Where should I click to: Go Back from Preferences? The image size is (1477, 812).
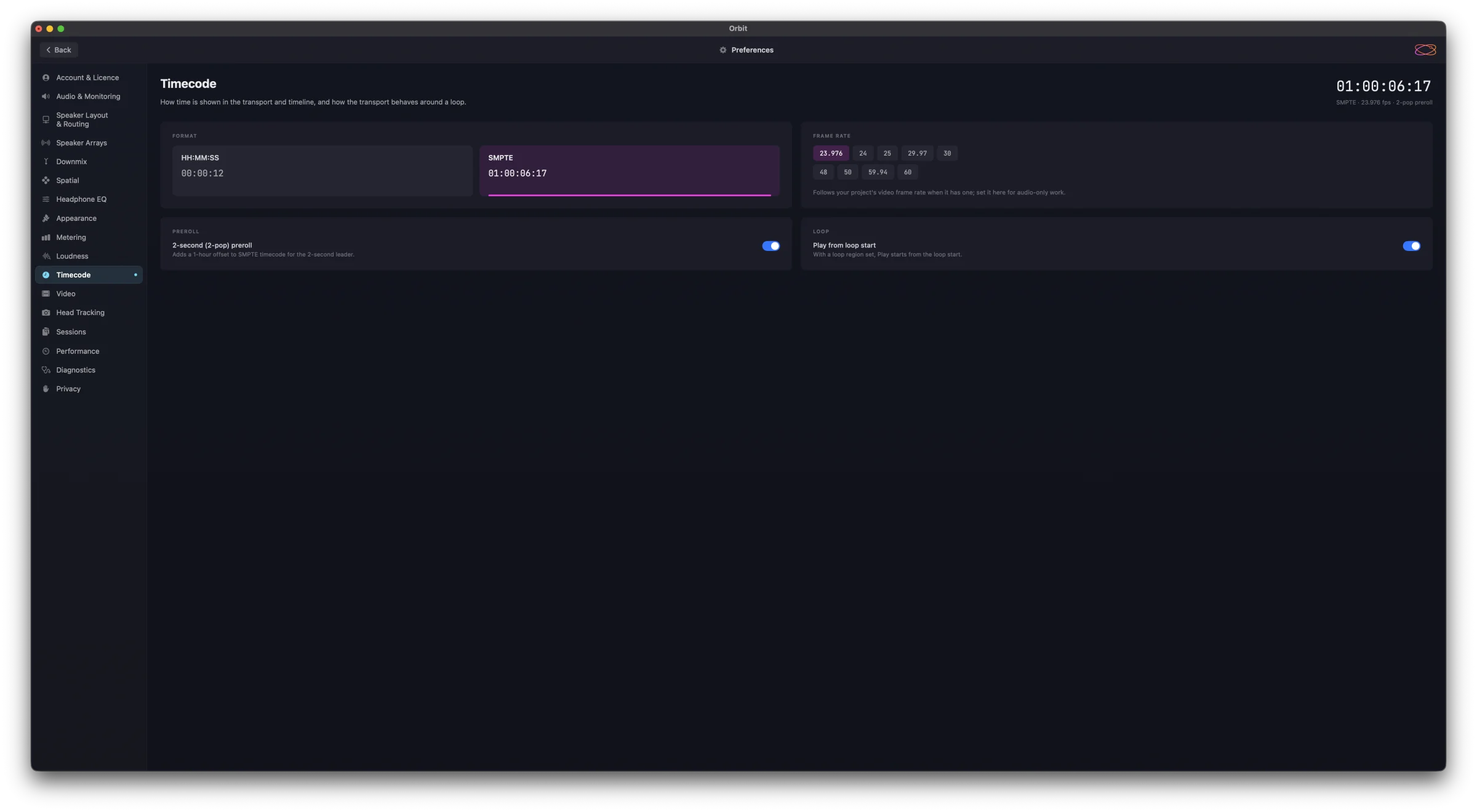pos(59,50)
